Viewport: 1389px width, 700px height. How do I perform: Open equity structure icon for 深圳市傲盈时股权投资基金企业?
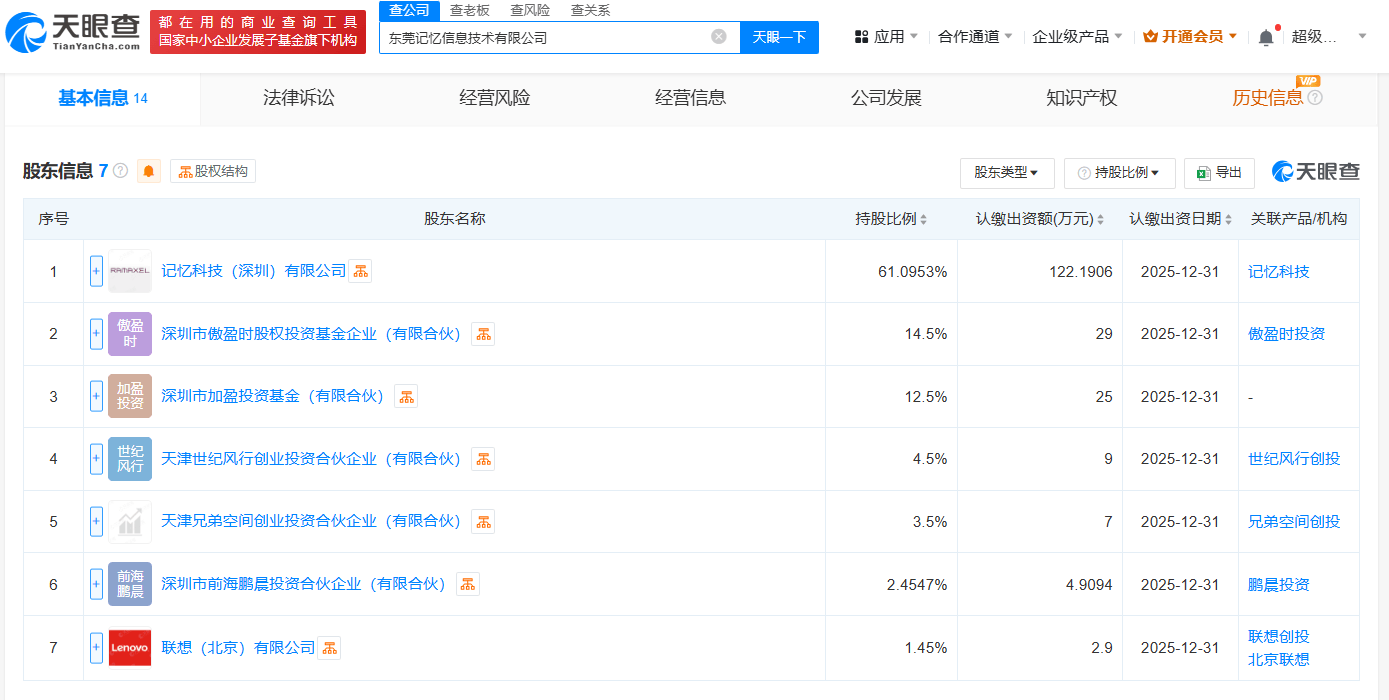click(x=483, y=334)
